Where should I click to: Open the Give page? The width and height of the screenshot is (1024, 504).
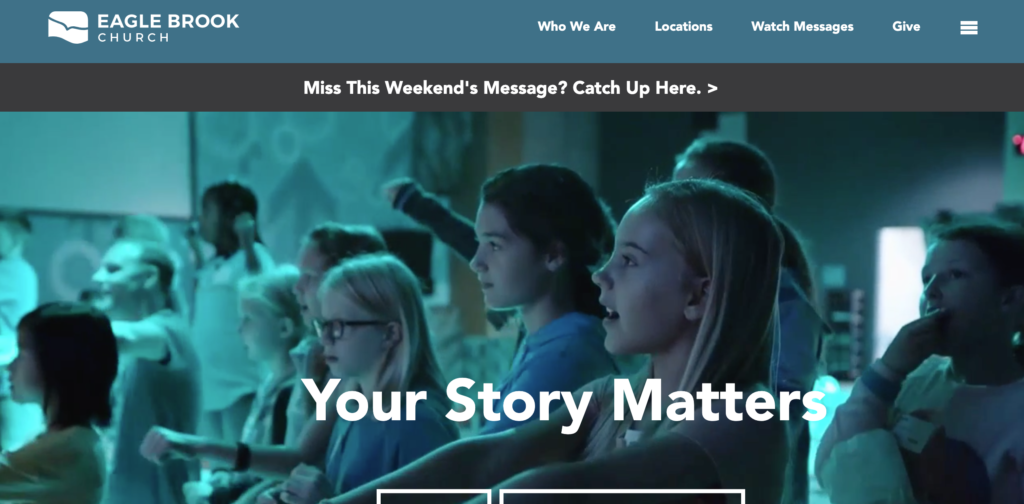[906, 27]
